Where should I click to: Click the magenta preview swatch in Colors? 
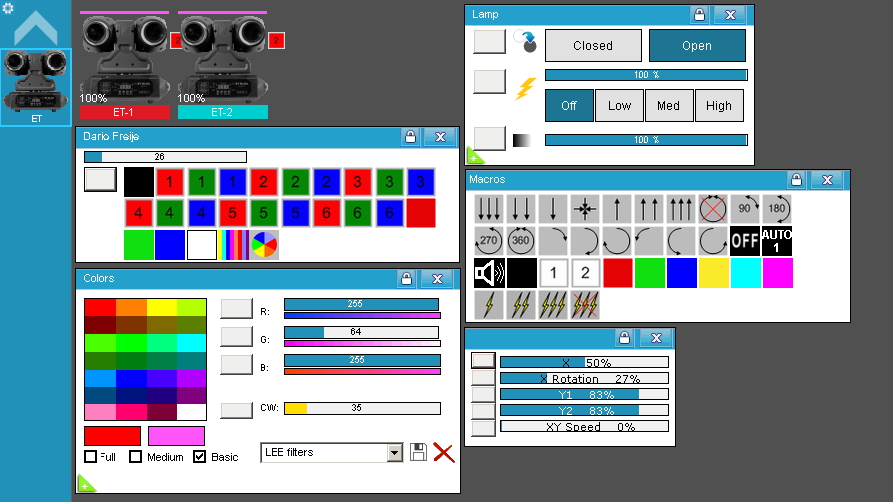coord(176,436)
